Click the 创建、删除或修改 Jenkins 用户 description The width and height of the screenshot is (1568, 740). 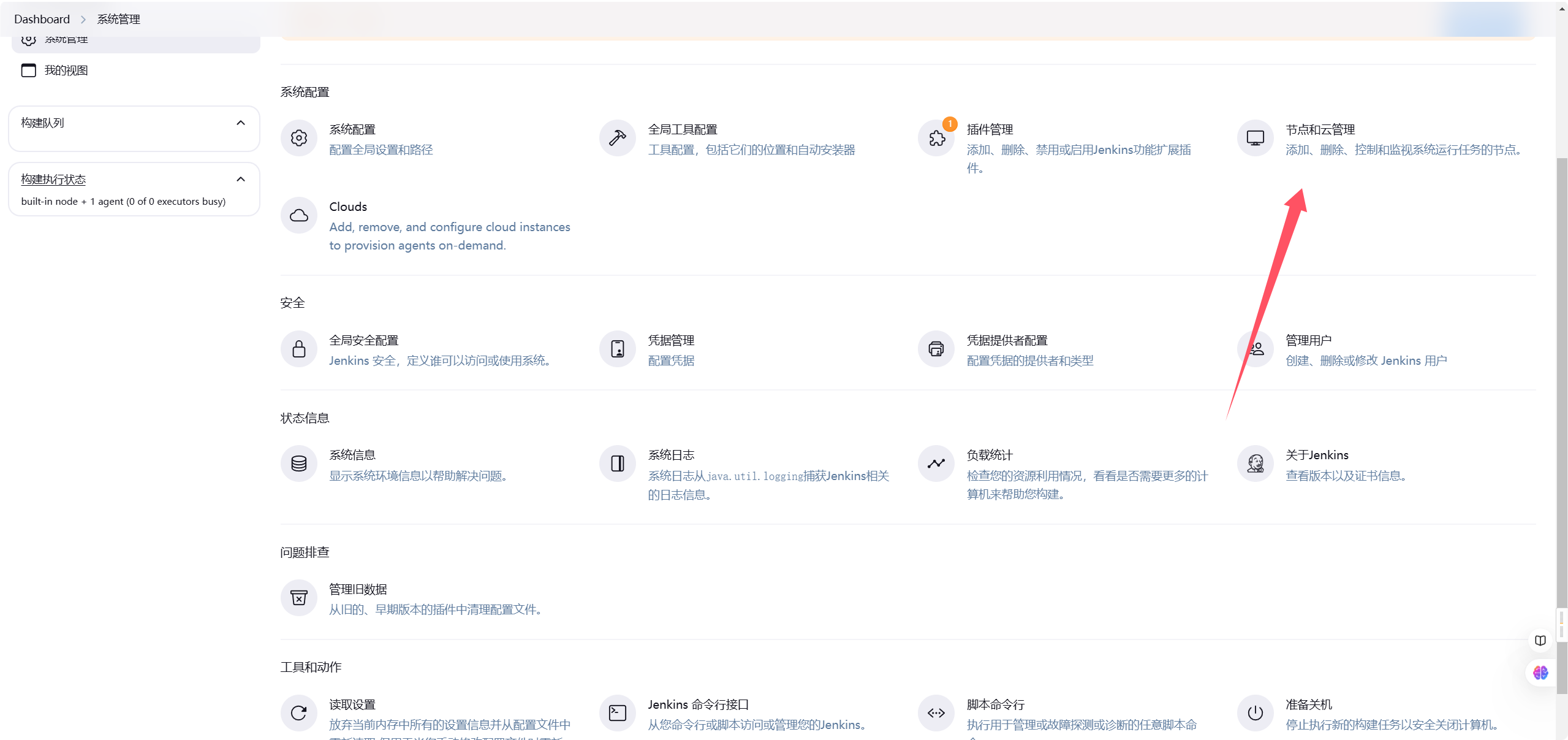(1366, 360)
